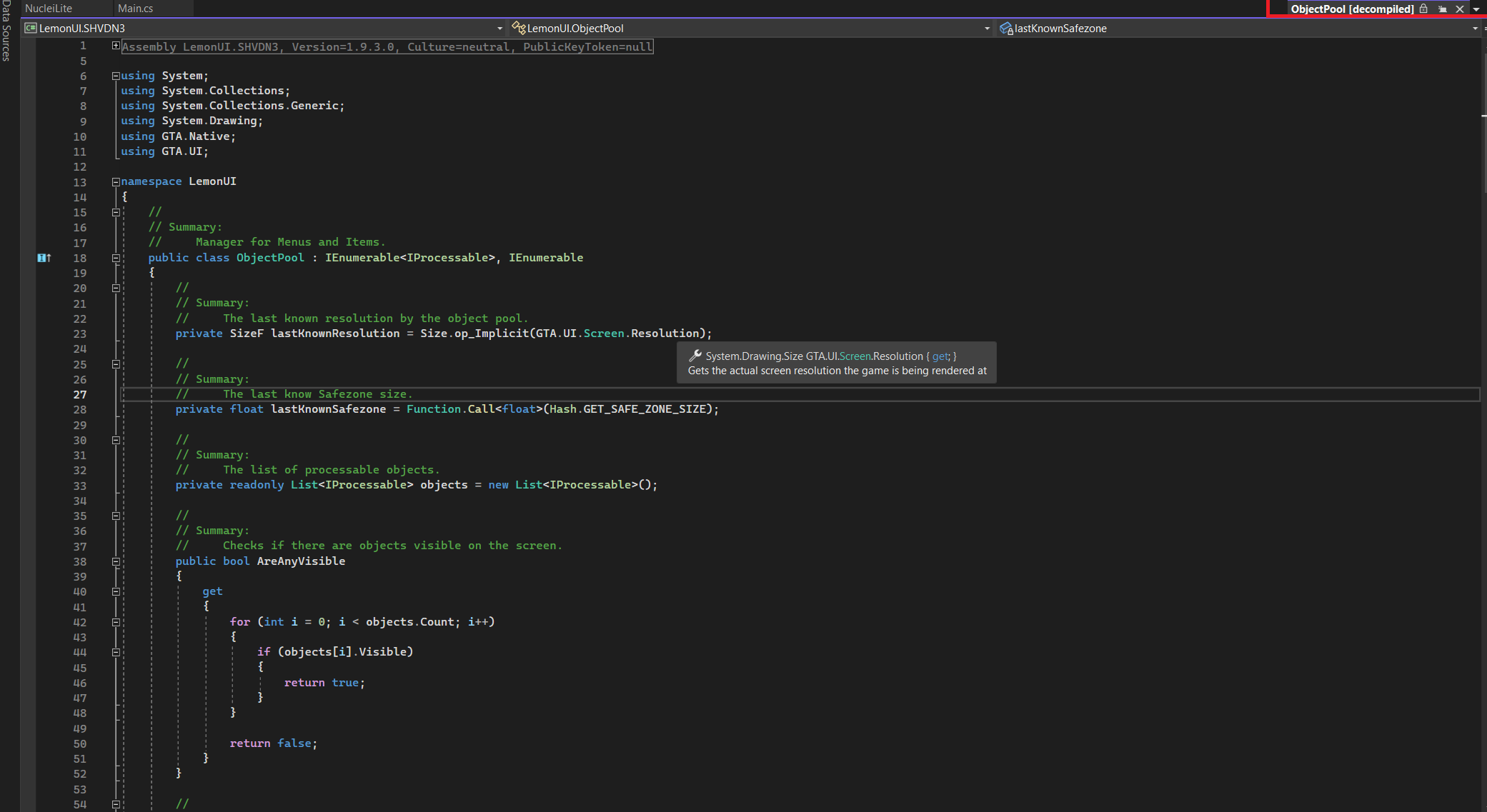Open the tab overflow arrow at top right
Screen dimensions: 1487x812
coord(1476,9)
